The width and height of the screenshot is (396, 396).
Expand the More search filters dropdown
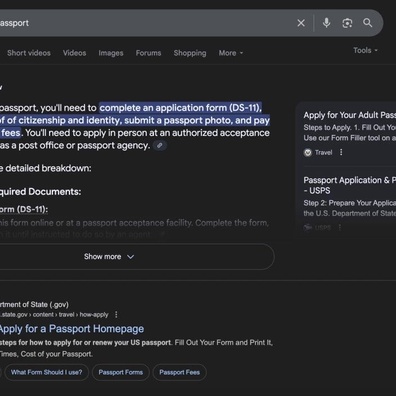pos(231,53)
